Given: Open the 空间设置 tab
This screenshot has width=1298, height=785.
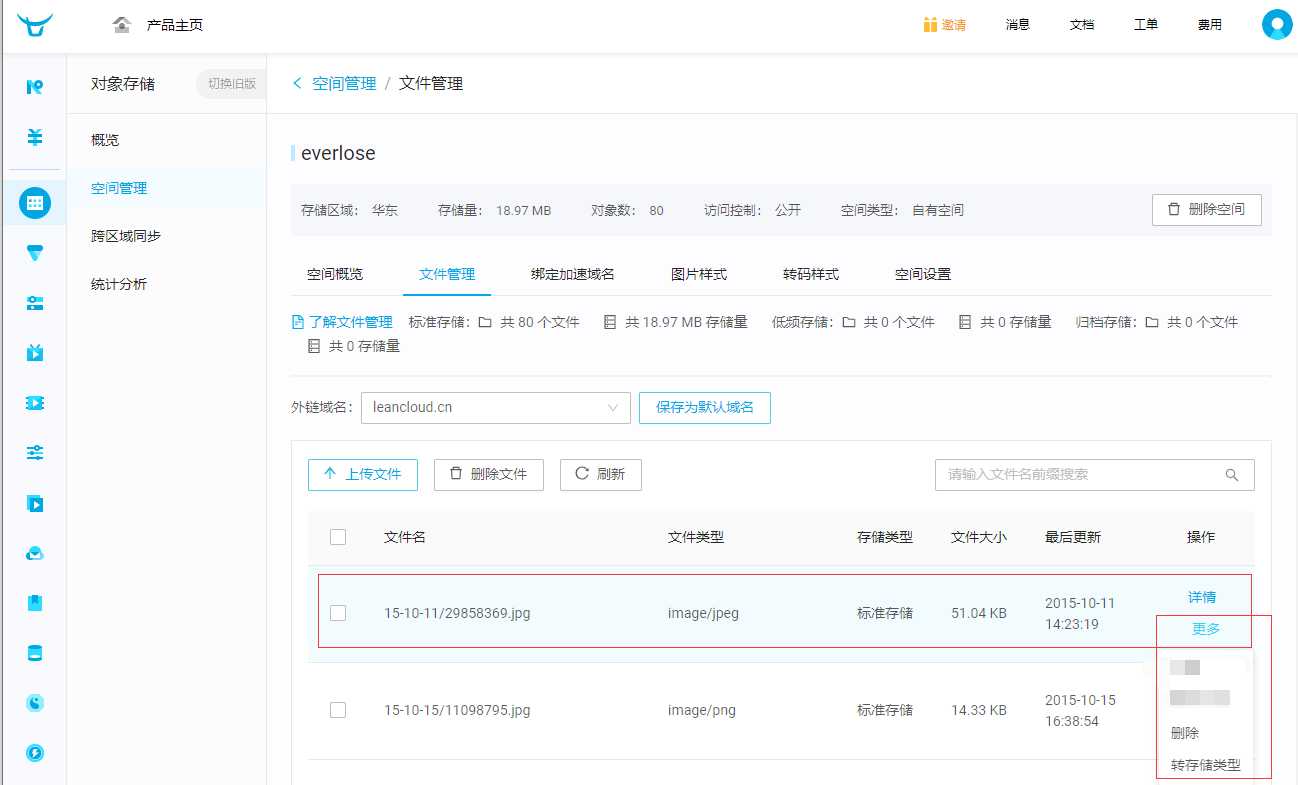Looking at the screenshot, I should [x=923, y=274].
